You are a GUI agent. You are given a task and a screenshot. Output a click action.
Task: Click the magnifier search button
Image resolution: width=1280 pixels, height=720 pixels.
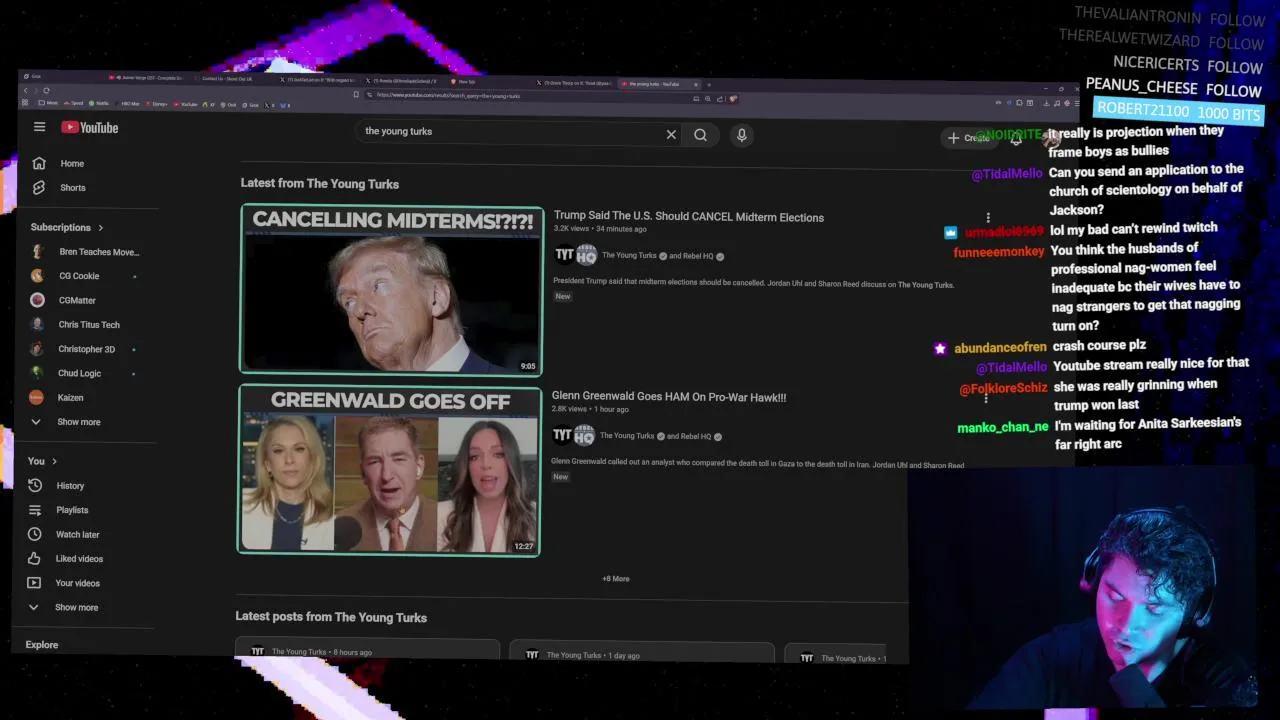pyautogui.click(x=700, y=135)
